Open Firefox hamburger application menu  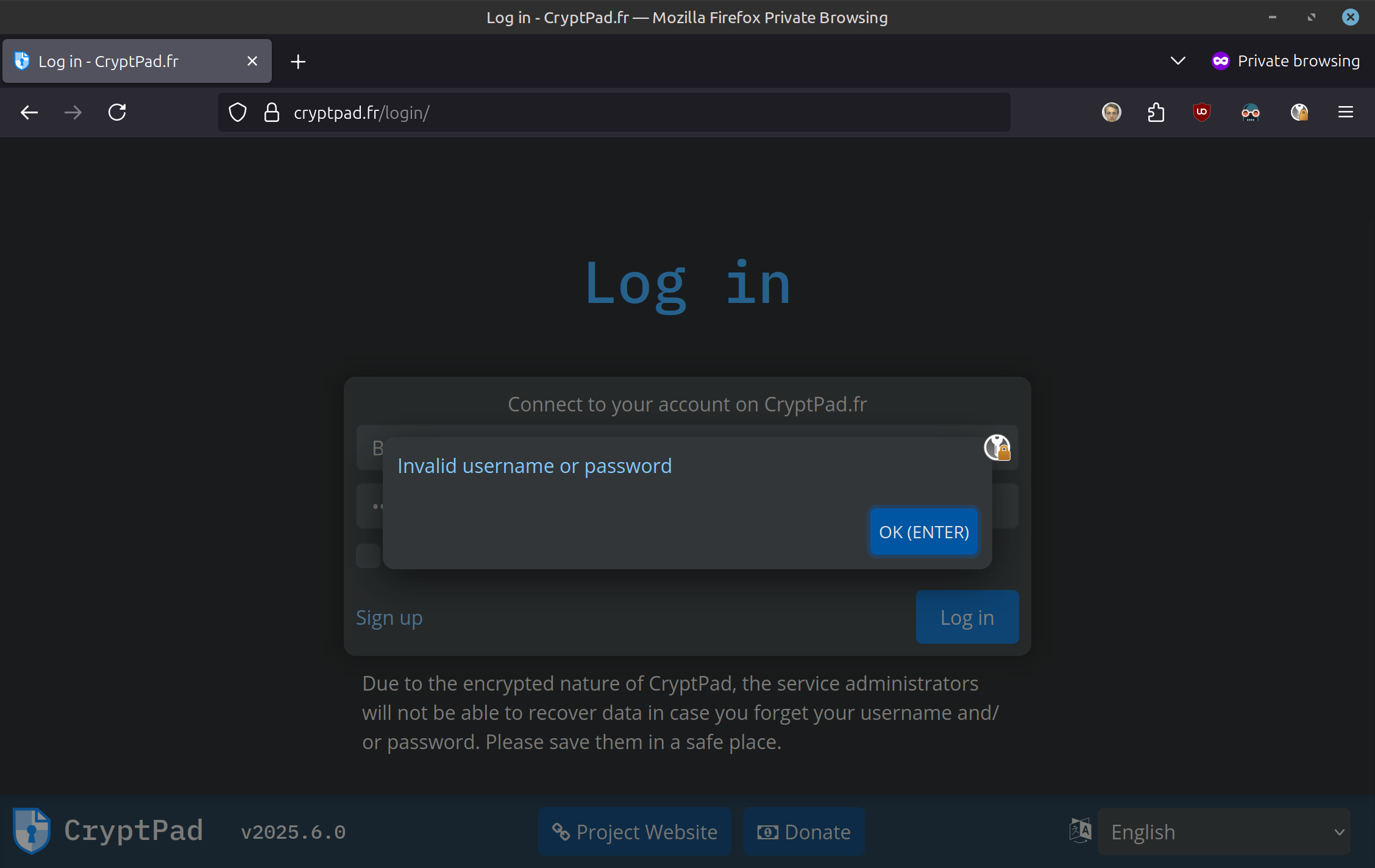point(1345,113)
